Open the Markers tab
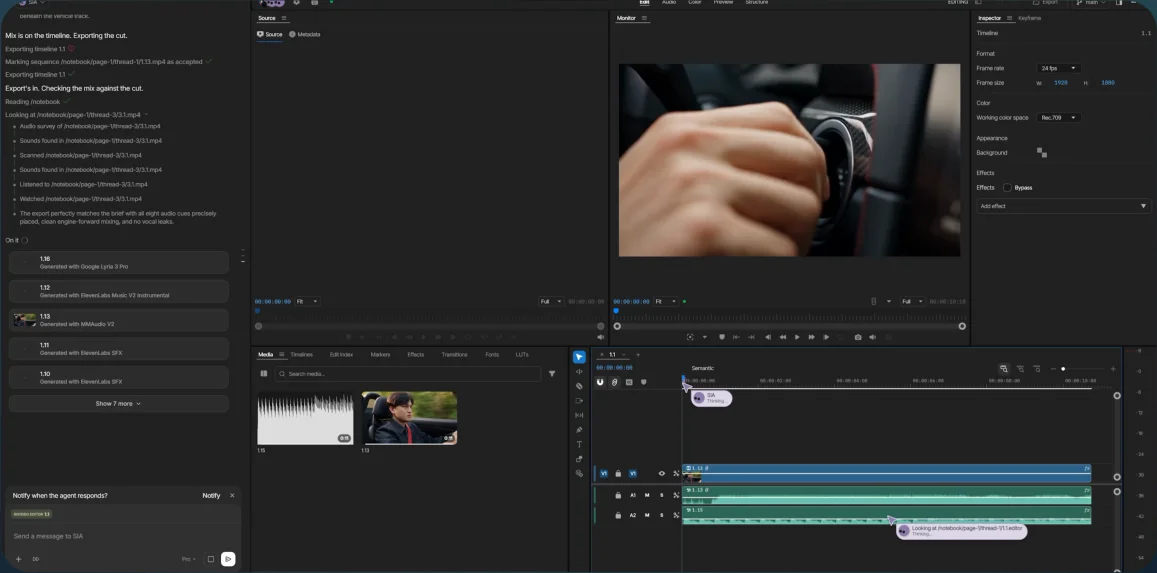 coord(380,355)
